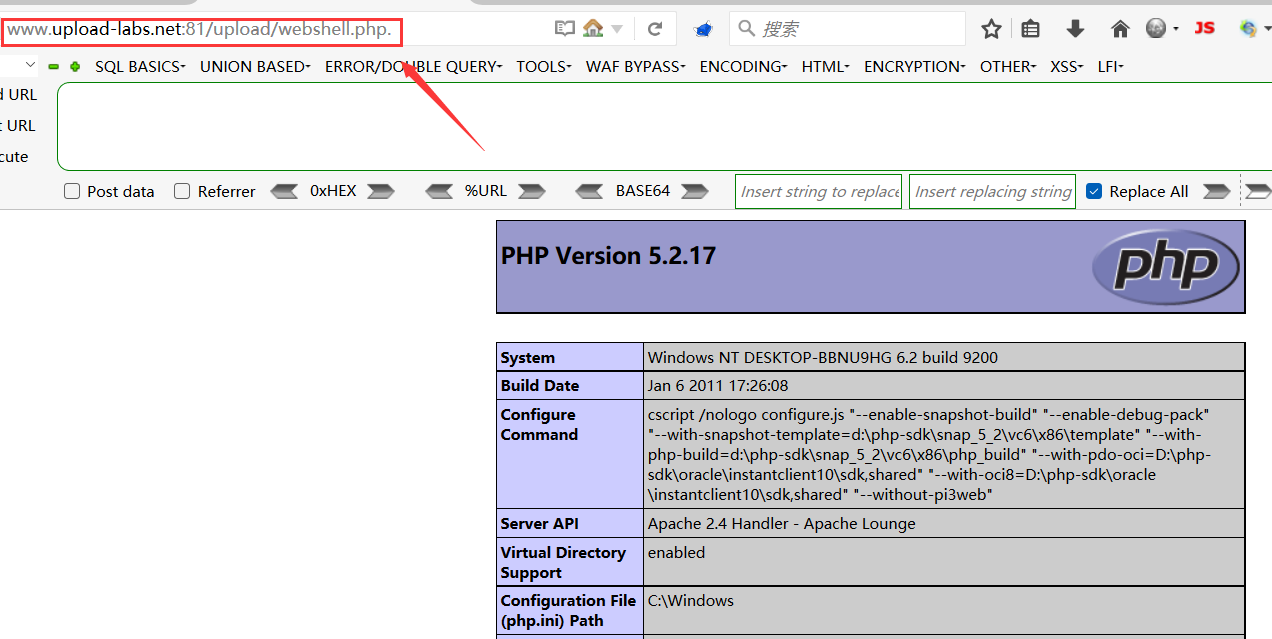Click green minus HackBar icon
Image resolution: width=1272 pixels, height=639 pixels.
pyautogui.click(x=54, y=67)
